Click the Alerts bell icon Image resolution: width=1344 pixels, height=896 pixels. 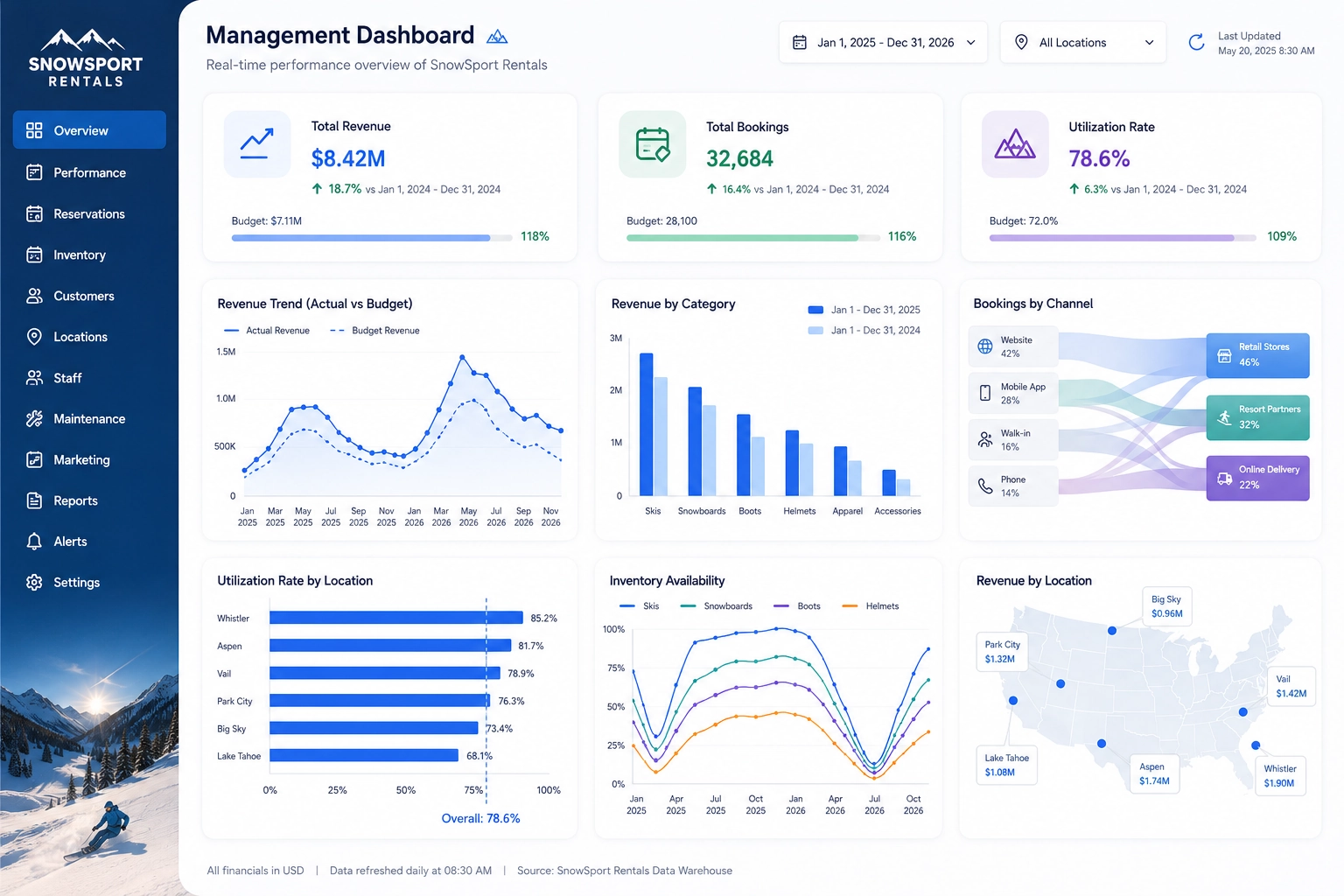(x=34, y=542)
